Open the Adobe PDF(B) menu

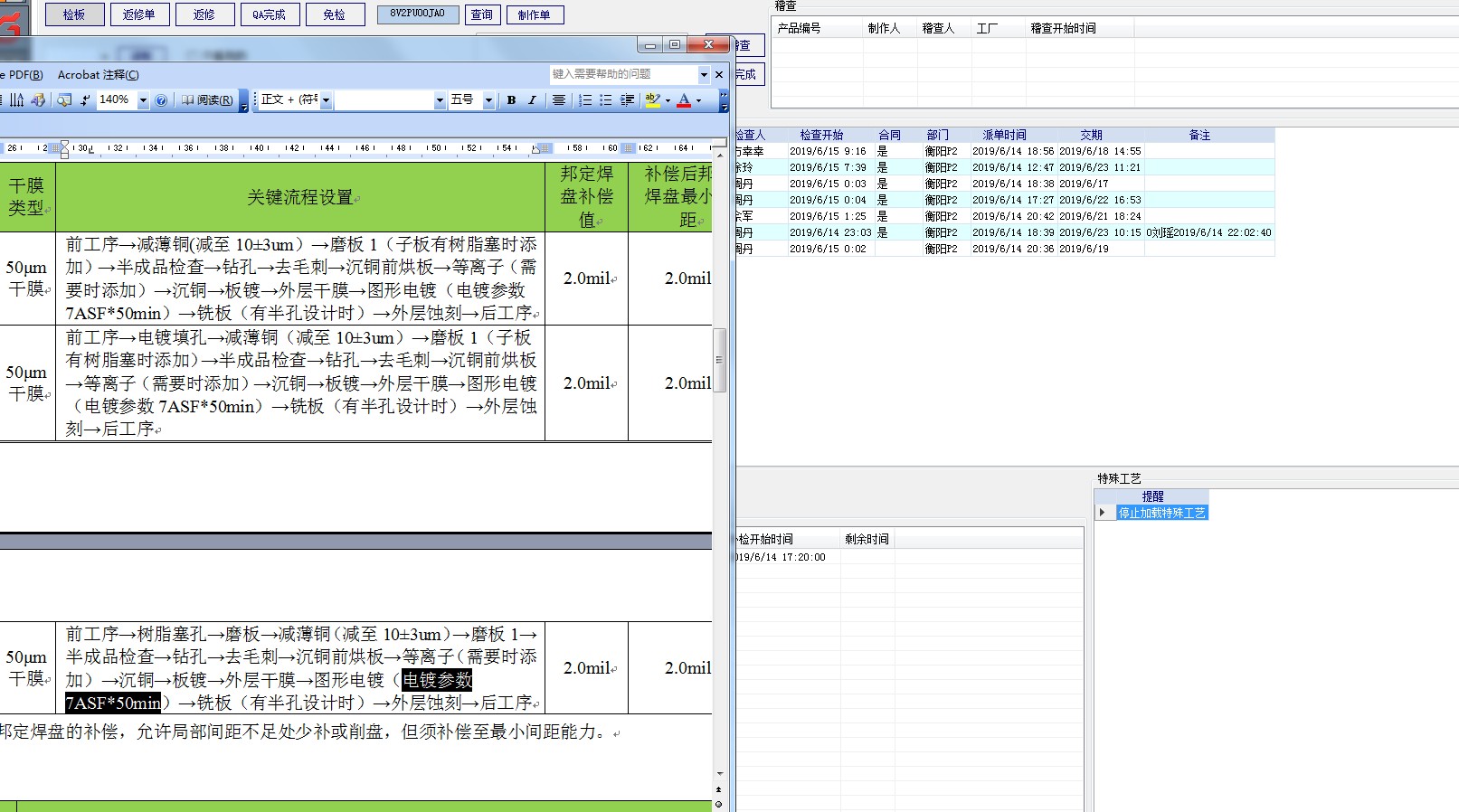point(22,75)
